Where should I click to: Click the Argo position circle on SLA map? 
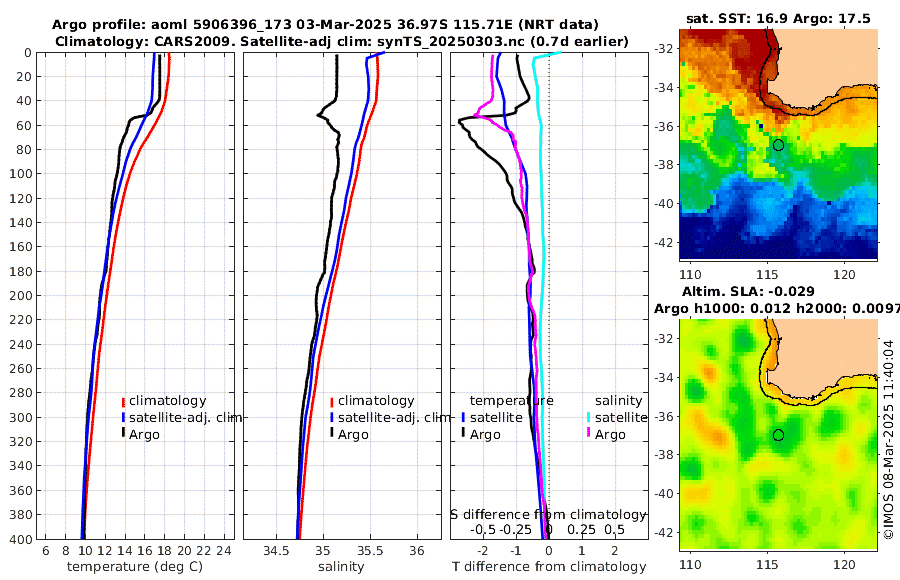coord(778,435)
